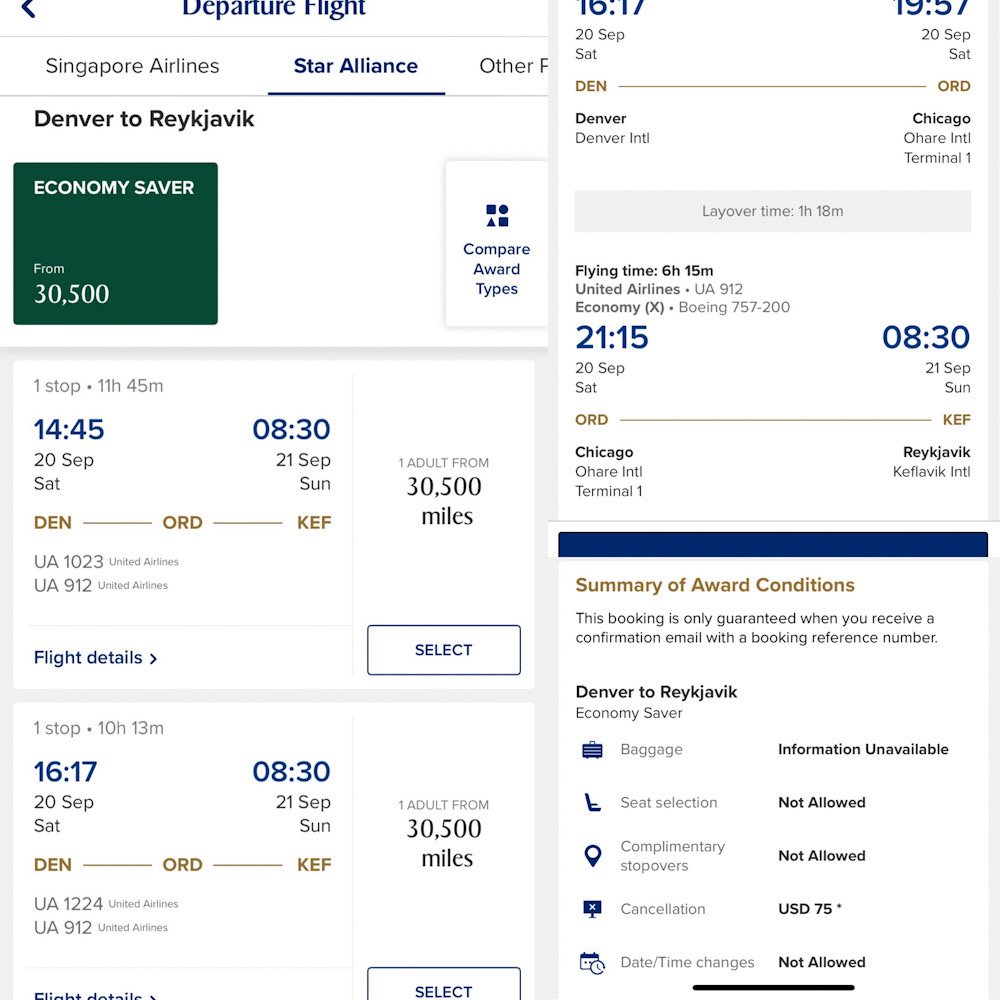This screenshot has width=1000, height=1000.
Task: Click the seat selection icon
Action: [x=592, y=803]
